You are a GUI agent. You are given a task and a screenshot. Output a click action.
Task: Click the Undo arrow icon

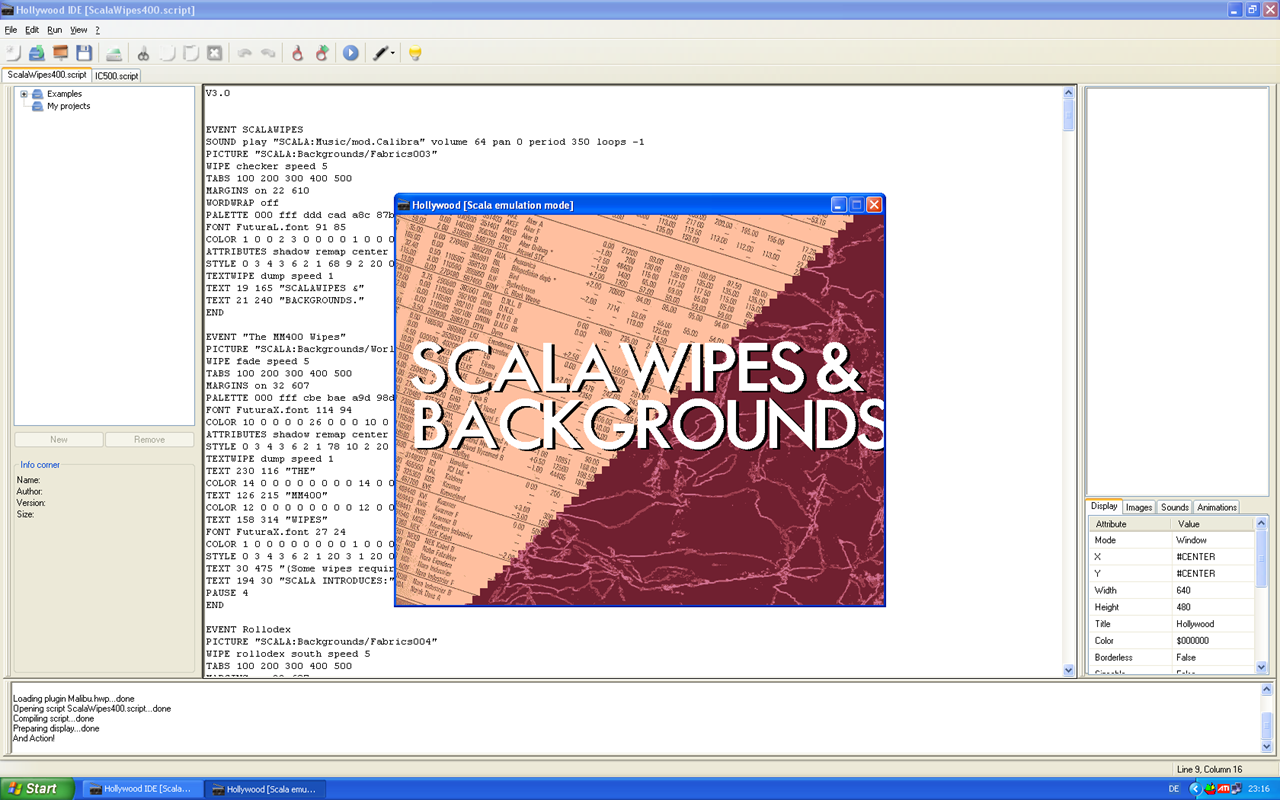click(x=244, y=53)
